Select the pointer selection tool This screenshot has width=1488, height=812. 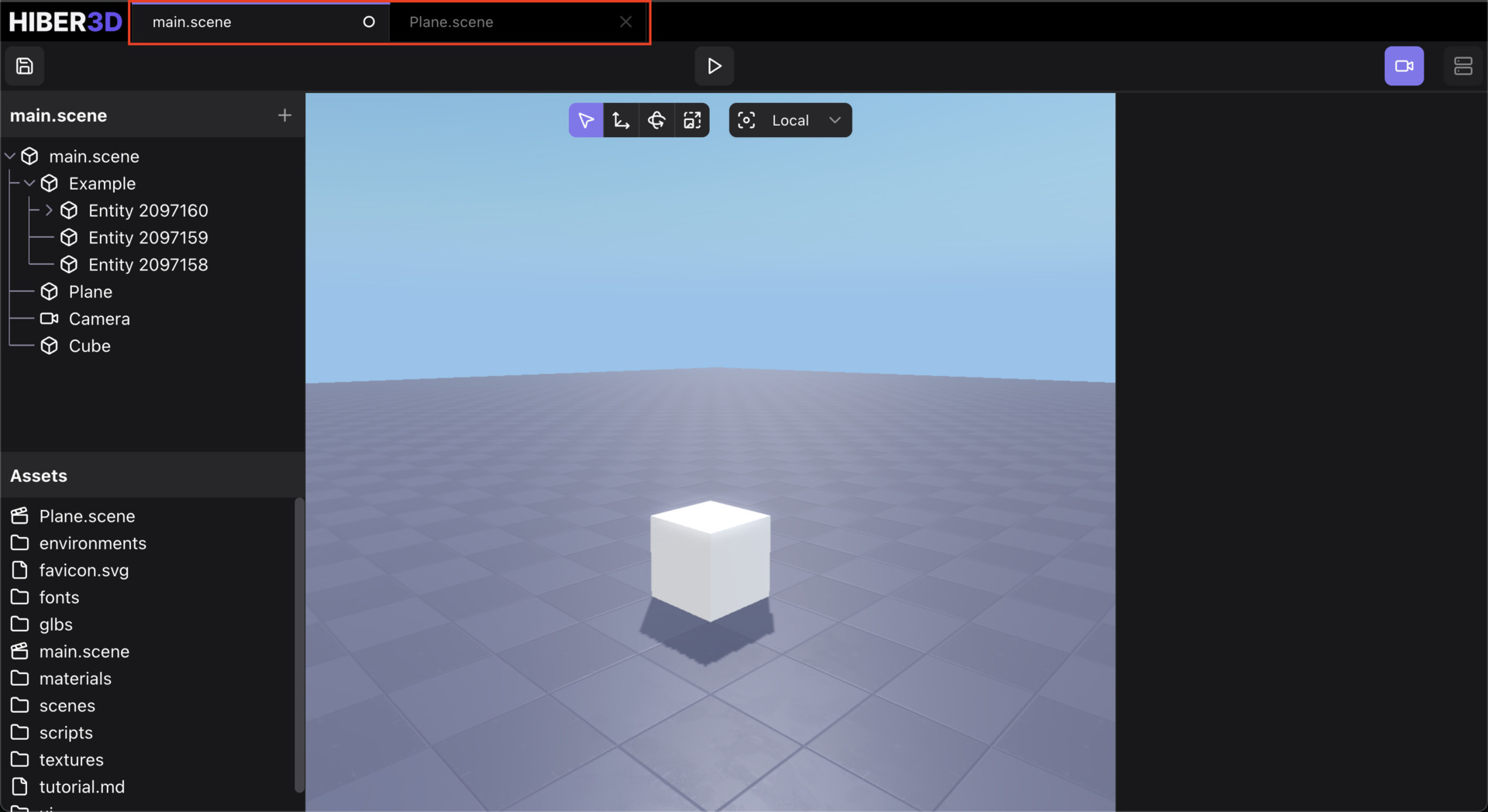[586, 120]
